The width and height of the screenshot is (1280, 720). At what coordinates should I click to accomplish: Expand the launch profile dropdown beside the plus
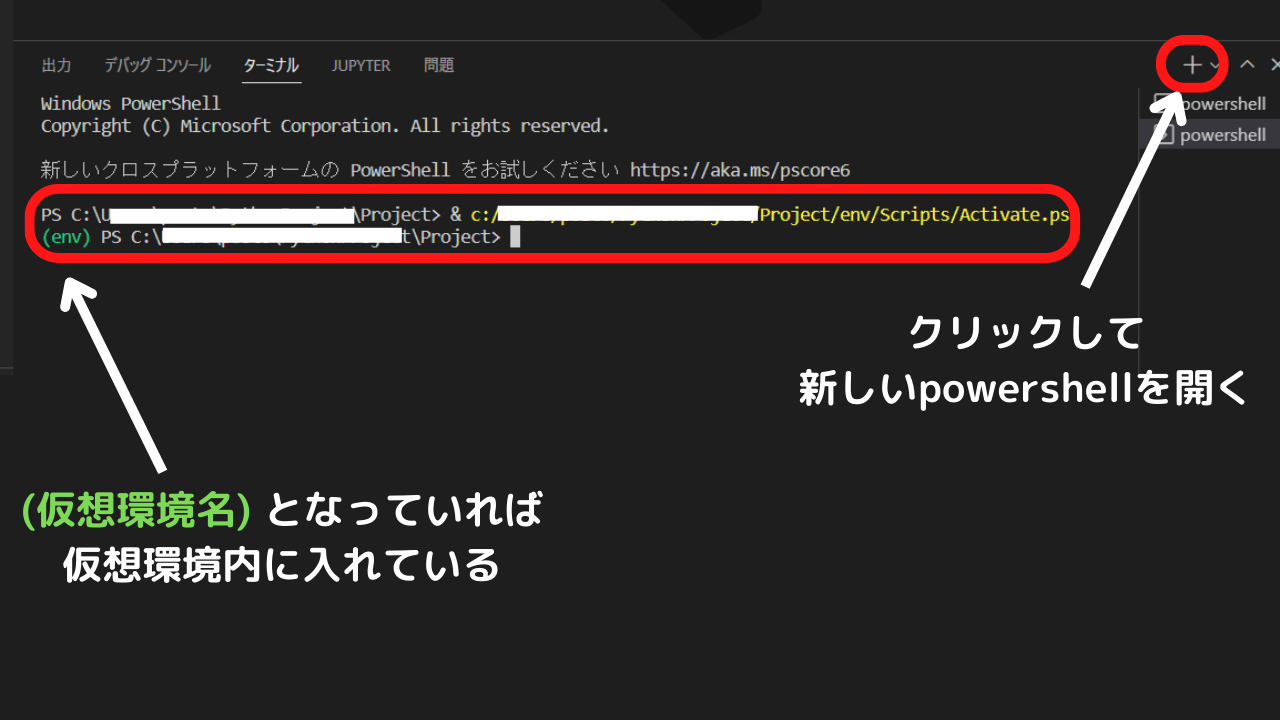coord(1214,66)
